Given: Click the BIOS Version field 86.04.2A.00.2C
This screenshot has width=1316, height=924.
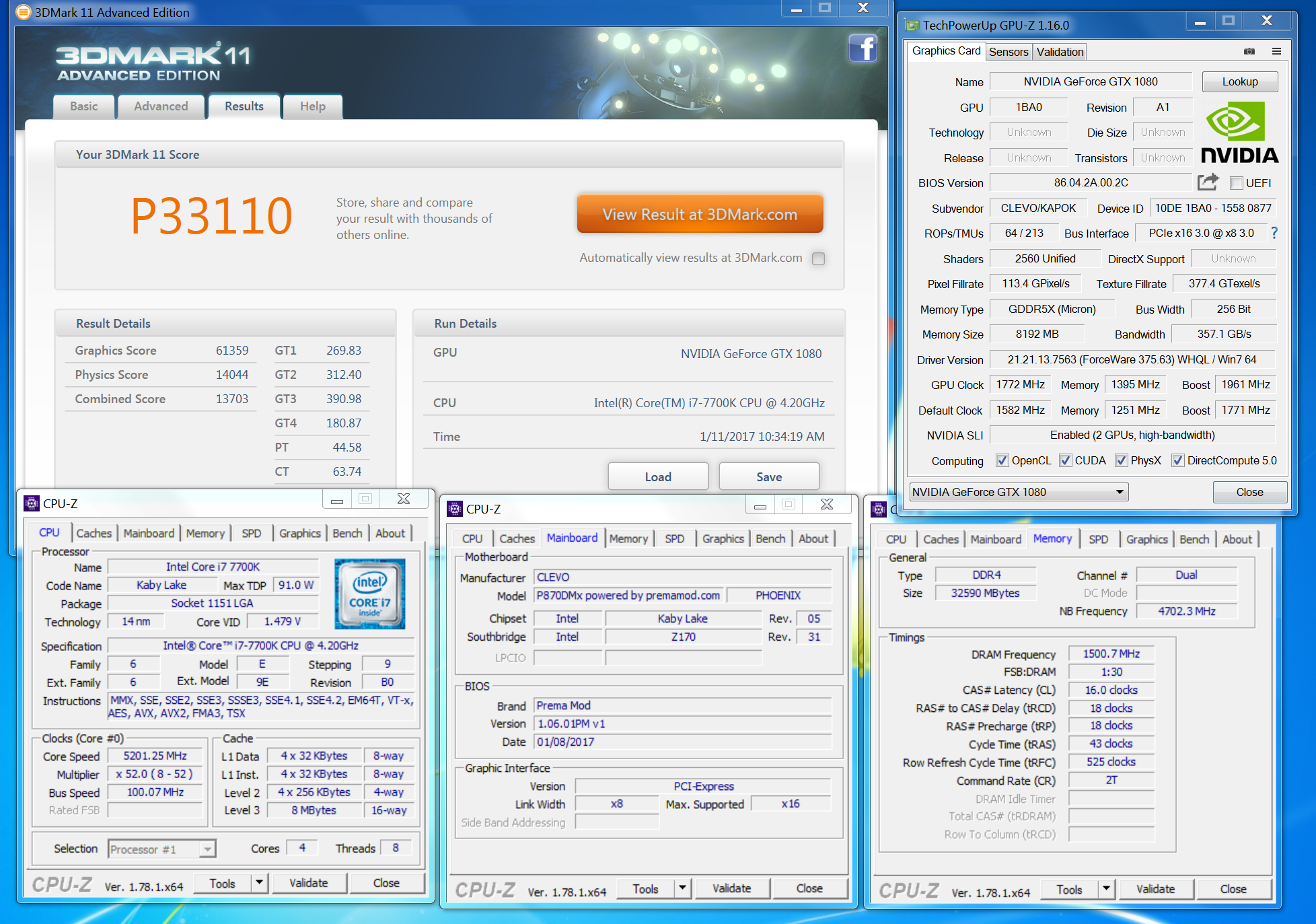Looking at the screenshot, I should point(1091,182).
